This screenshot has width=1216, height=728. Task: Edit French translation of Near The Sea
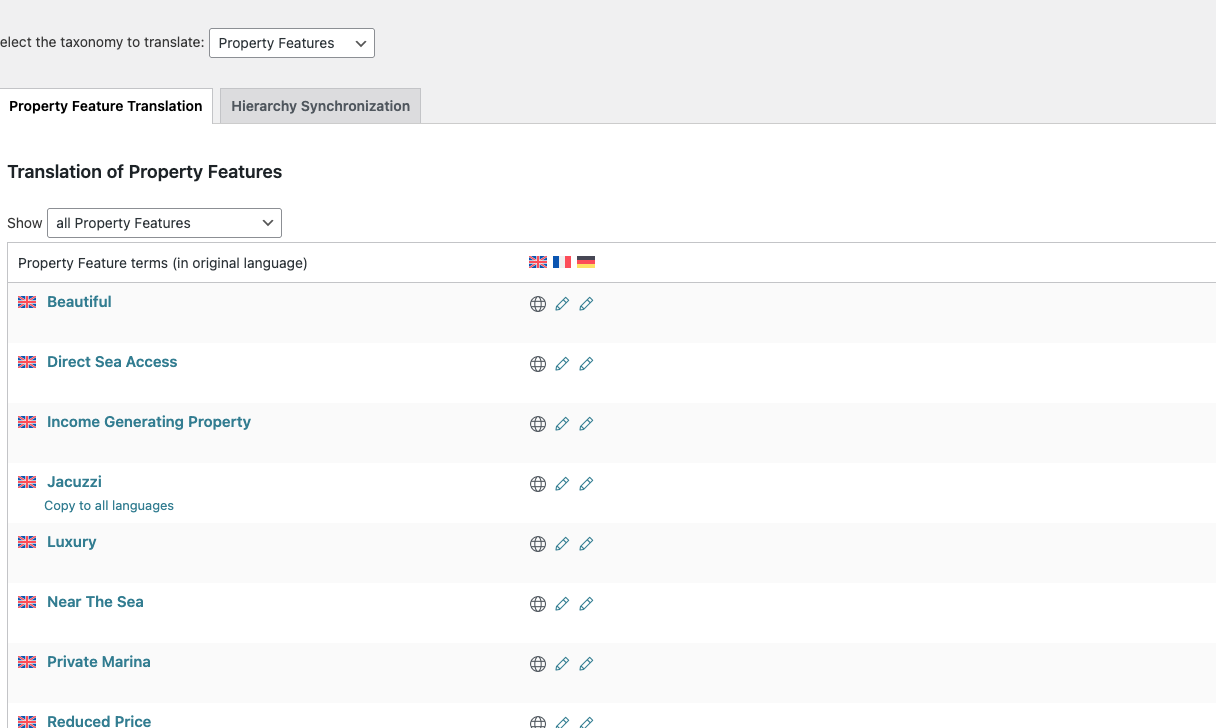point(562,604)
